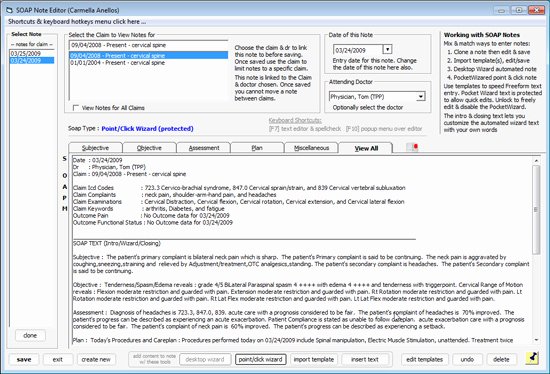This screenshot has height=374, width=550.
Task: Click the import template button
Action: coord(314,359)
